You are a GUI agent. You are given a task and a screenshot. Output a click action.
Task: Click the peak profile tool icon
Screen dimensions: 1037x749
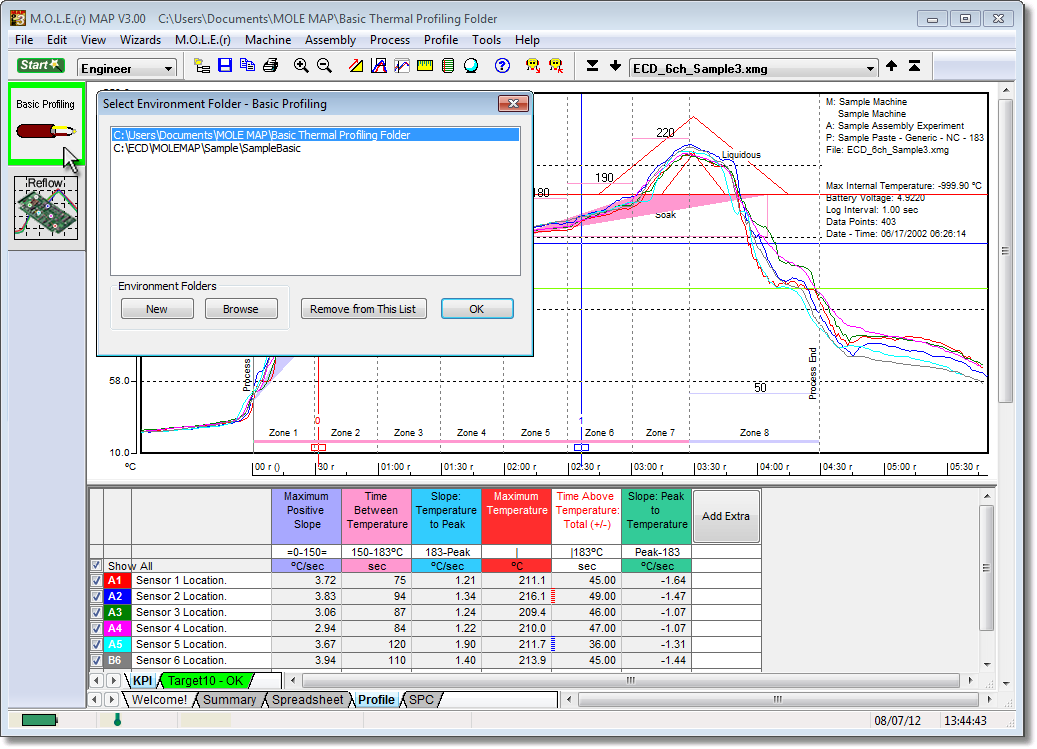379,65
